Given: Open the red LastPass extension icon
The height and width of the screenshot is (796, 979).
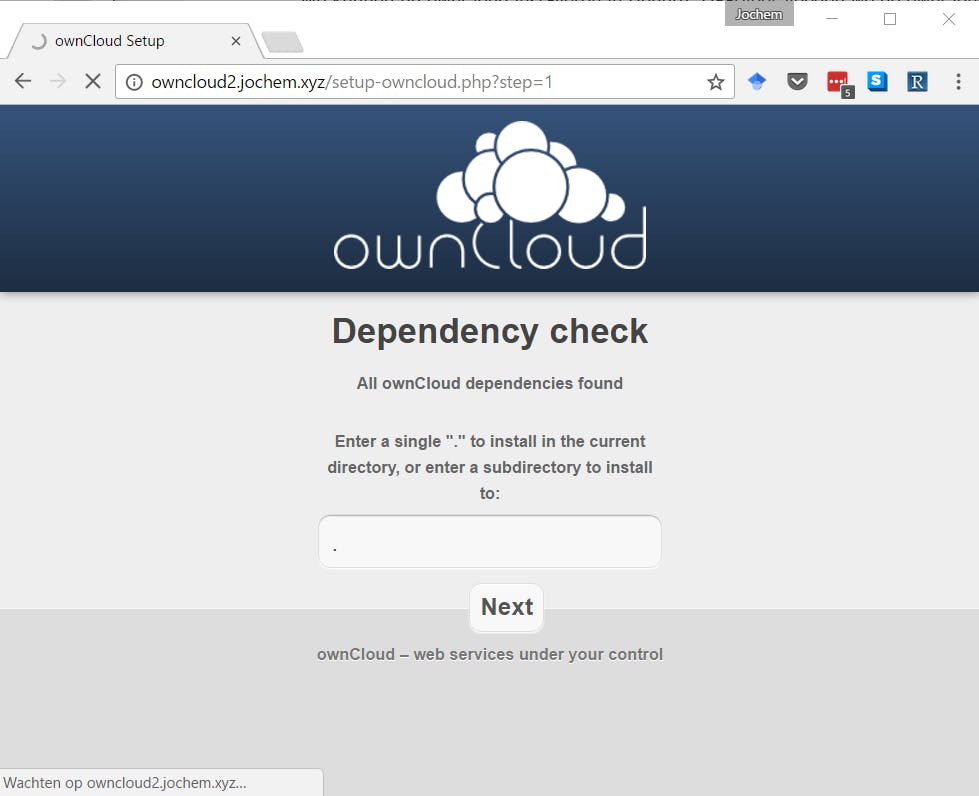Looking at the screenshot, I should coord(839,83).
